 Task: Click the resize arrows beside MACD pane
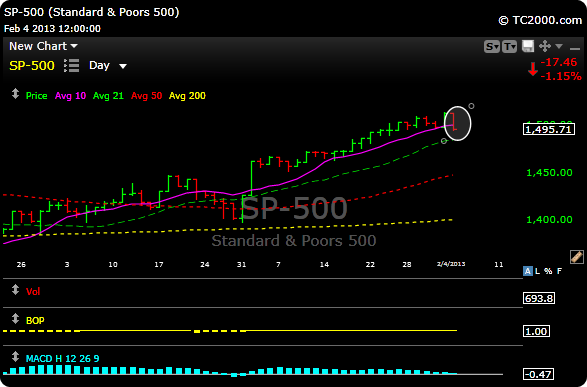[15, 356]
